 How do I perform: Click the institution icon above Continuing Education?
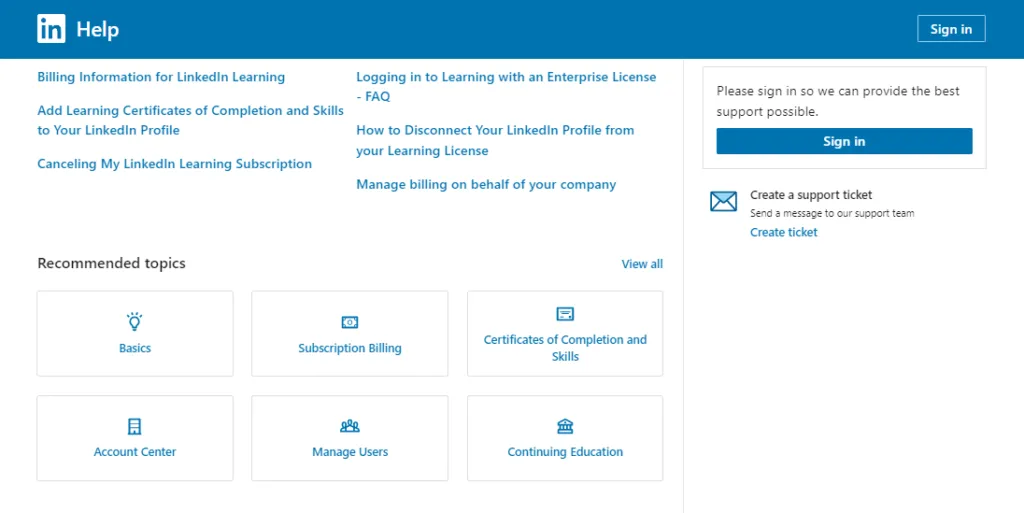pyautogui.click(x=565, y=427)
